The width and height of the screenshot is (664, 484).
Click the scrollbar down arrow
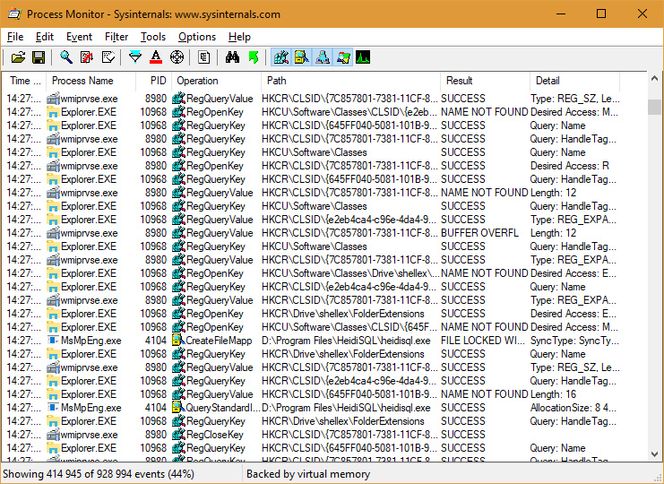(654, 454)
